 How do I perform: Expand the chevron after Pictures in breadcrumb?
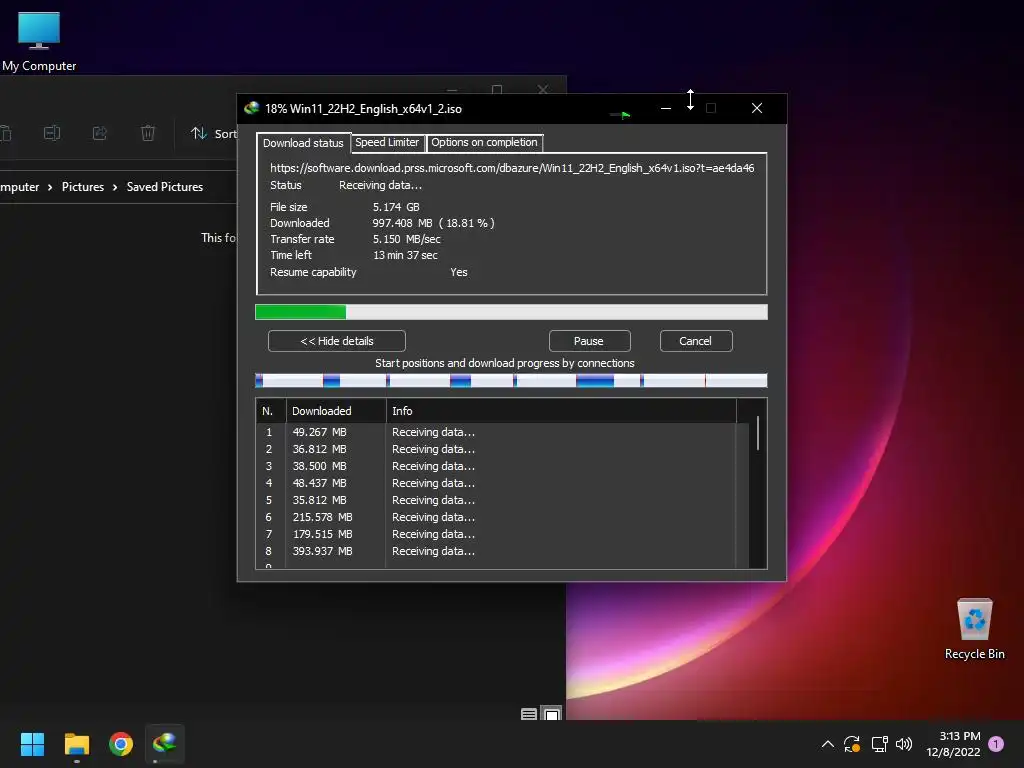pos(115,187)
